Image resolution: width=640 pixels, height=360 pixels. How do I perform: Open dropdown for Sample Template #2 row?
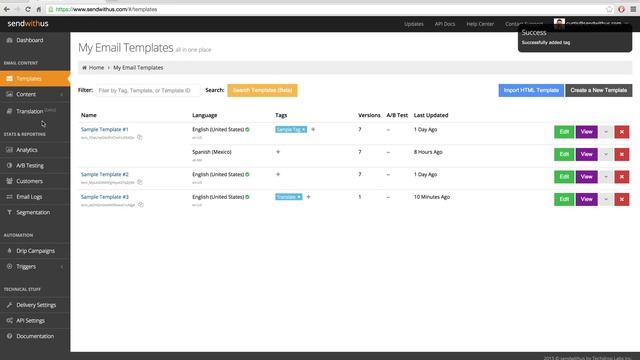point(606,177)
